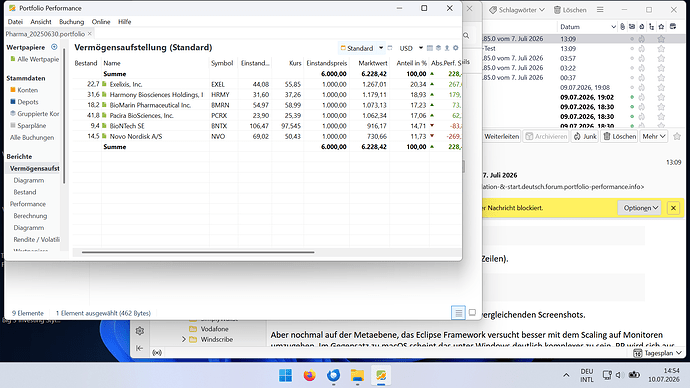This screenshot has height=388, width=690.
Task: Open the Ansicht menu
Action: click(41, 22)
